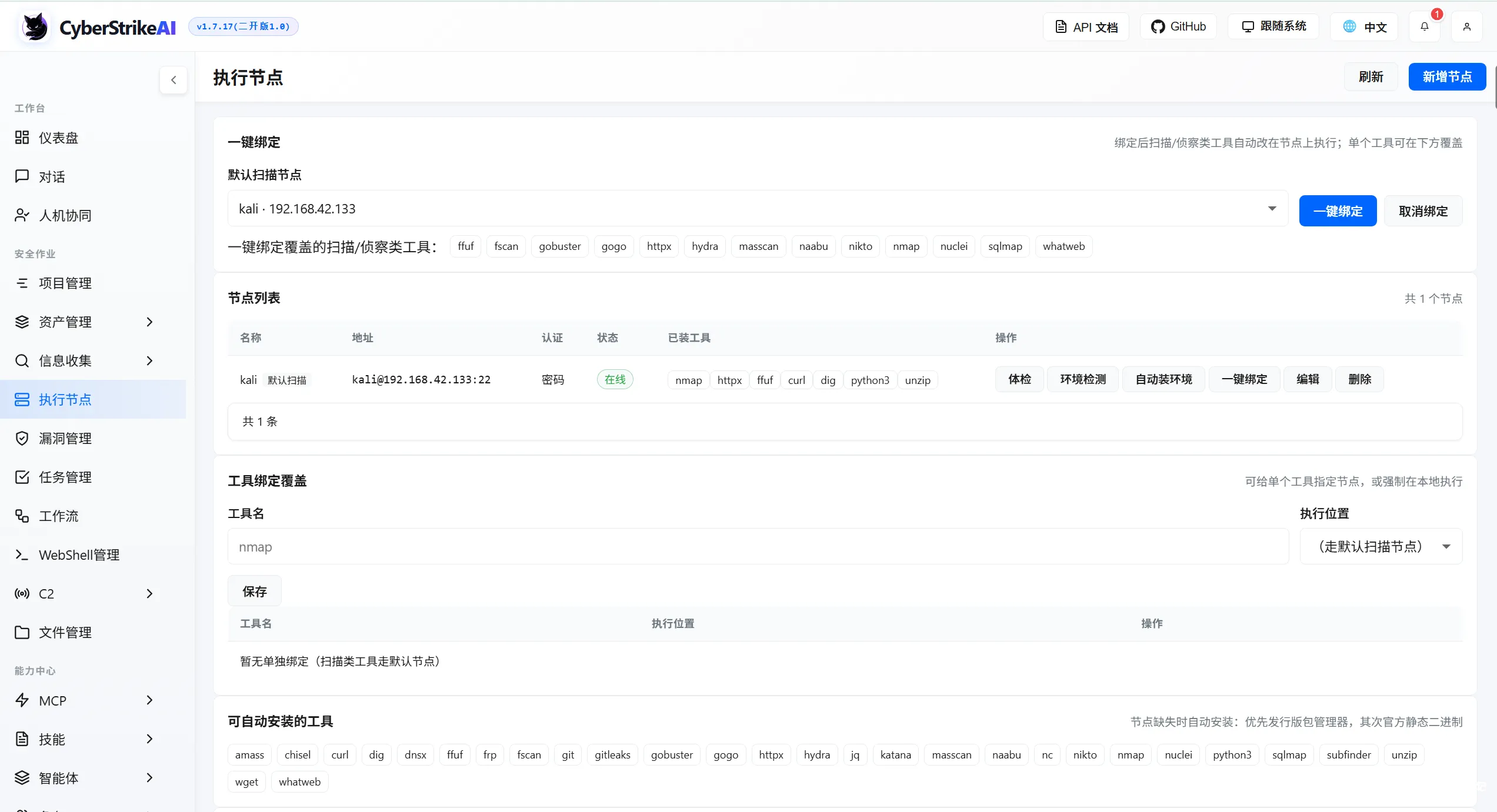Expand the 智能体 submenu chevron
Screen dimensions: 1497x812
click(149, 778)
